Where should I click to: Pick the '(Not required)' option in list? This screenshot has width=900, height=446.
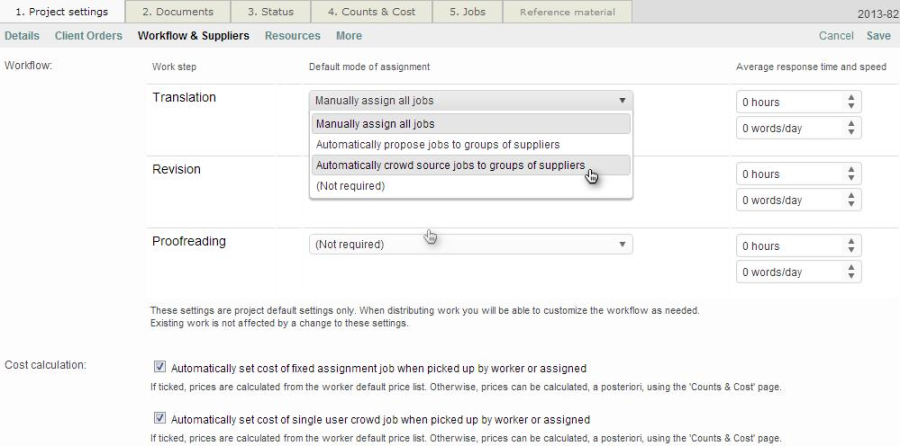click(x=349, y=186)
